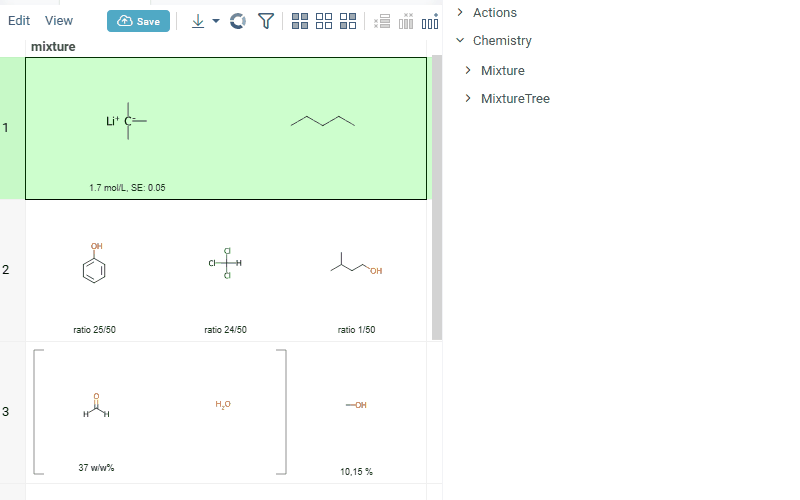Click the Save button
Screen dimensions: 800x500
(138, 21)
